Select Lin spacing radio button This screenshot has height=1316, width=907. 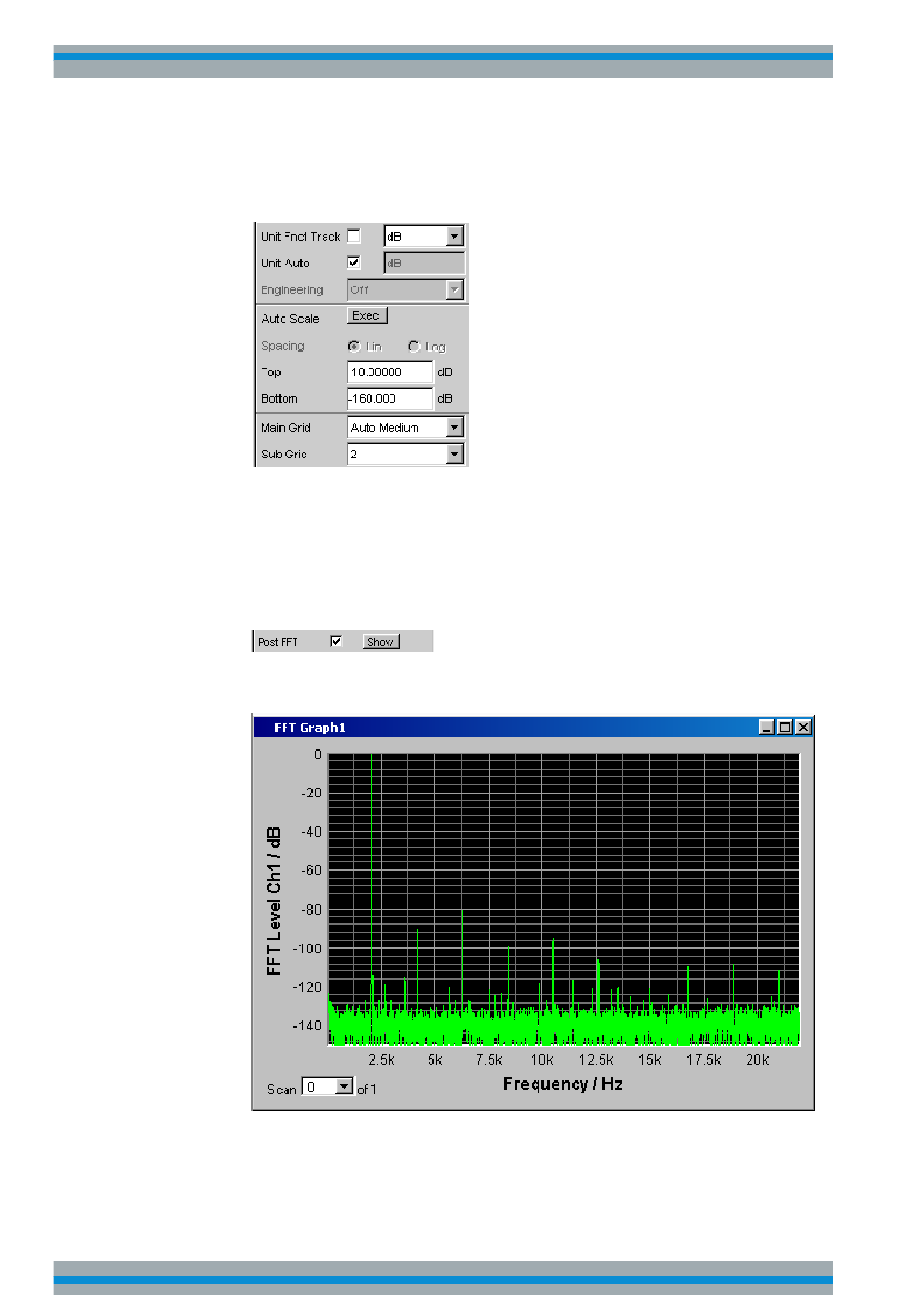354,347
